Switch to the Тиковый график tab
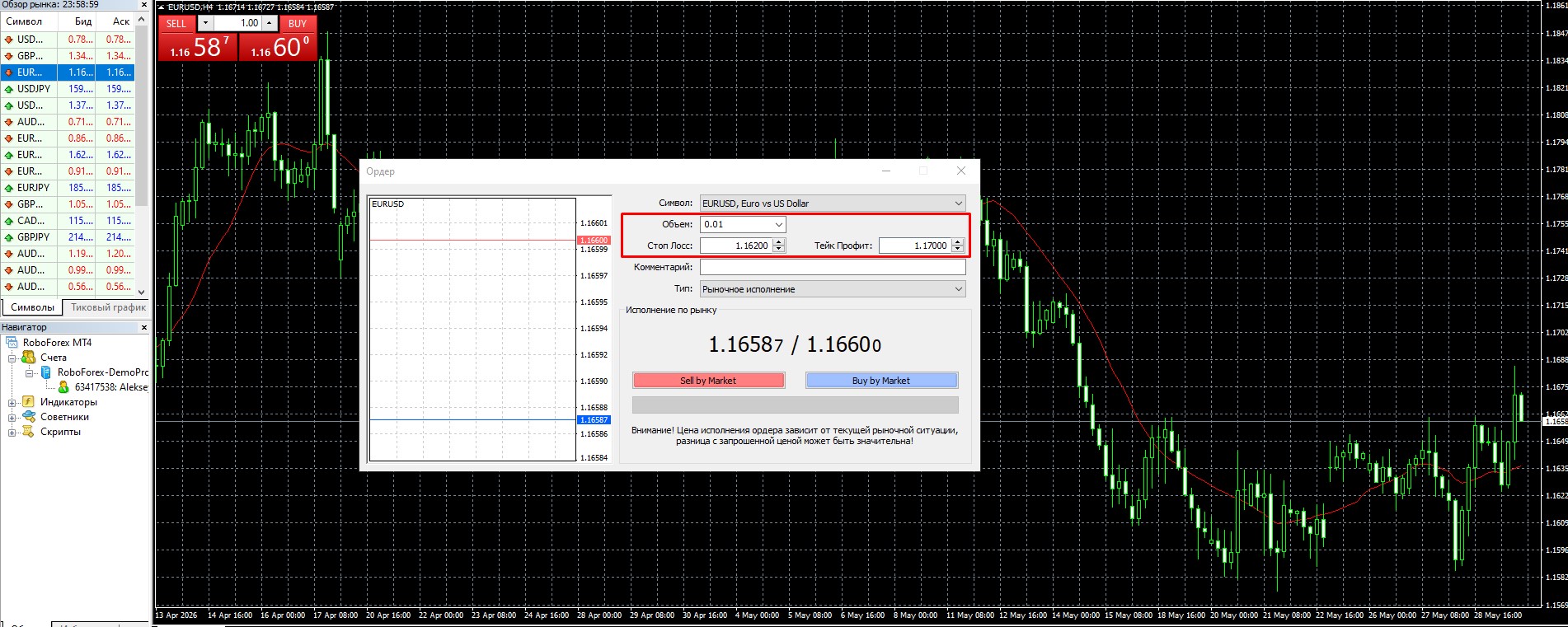Viewport: 1568px width, 627px height. (108, 307)
